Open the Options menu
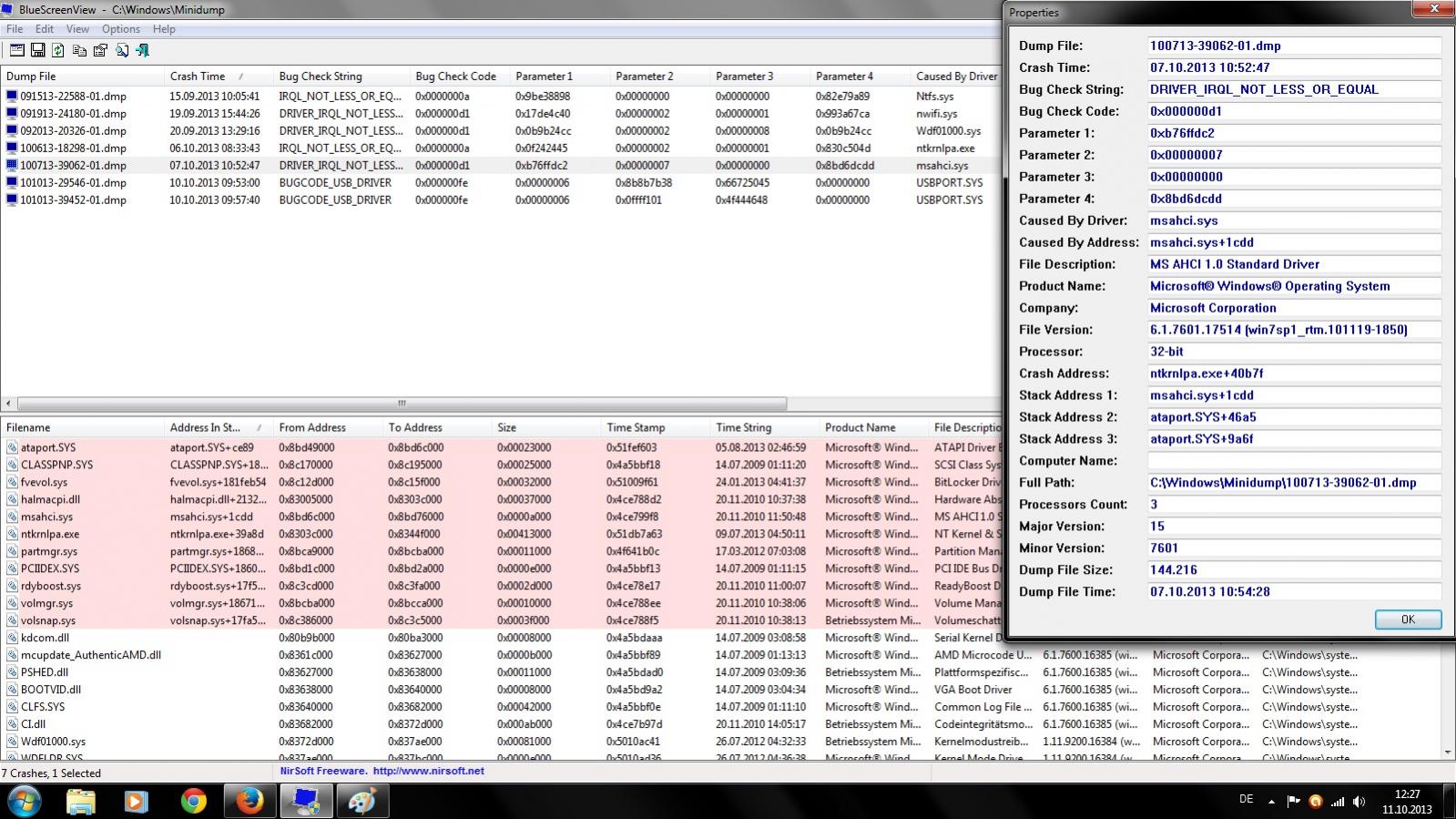 point(121,29)
